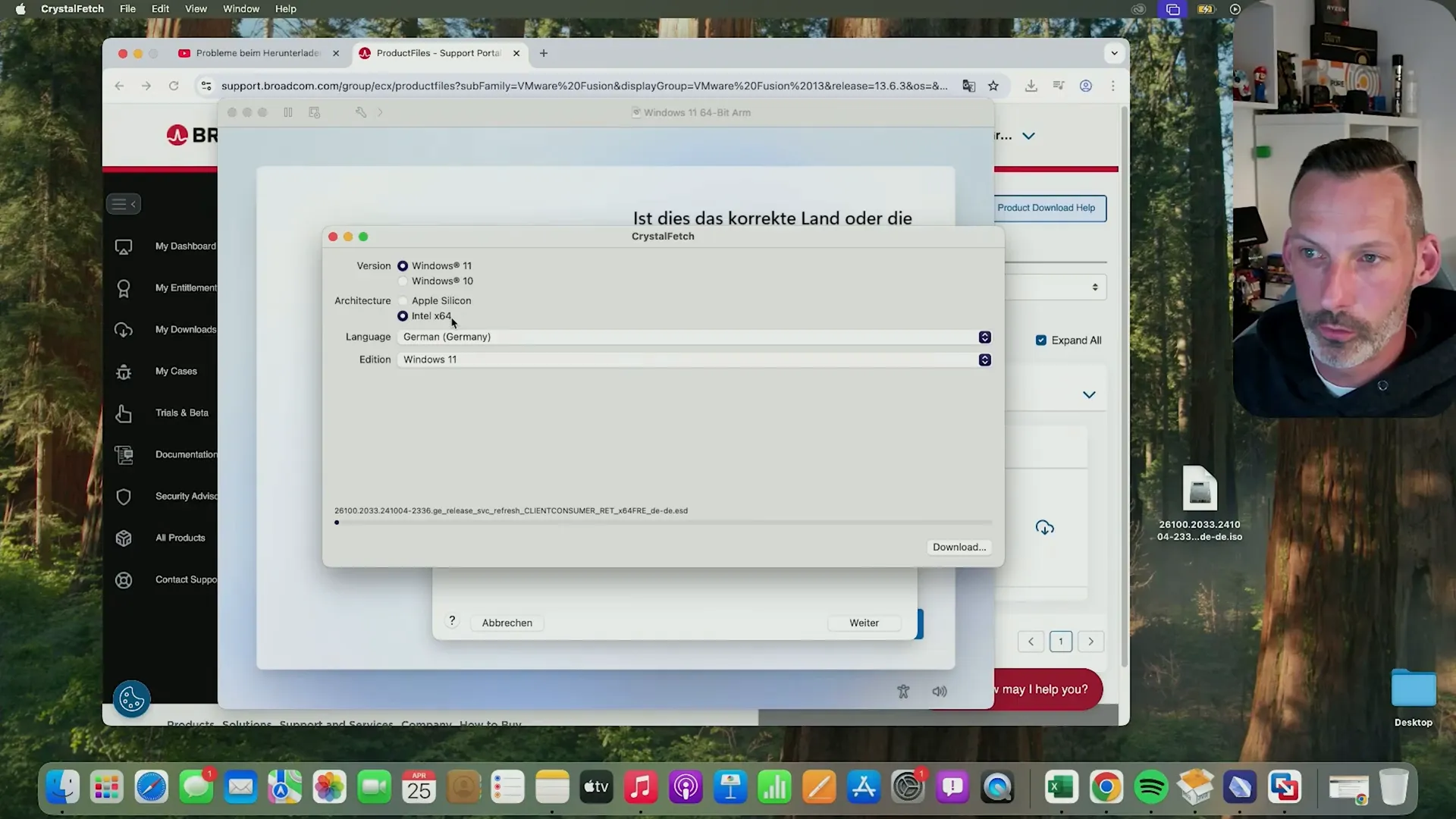Open Microsoft Excel from the Dock
Image resolution: width=1456 pixels, height=819 pixels.
point(1062,788)
